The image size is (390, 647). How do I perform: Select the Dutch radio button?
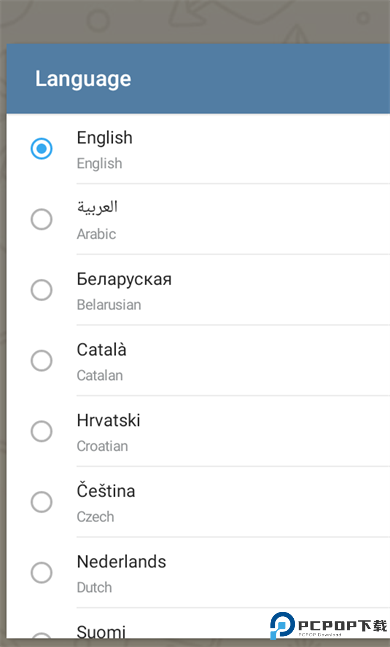pos(42,573)
